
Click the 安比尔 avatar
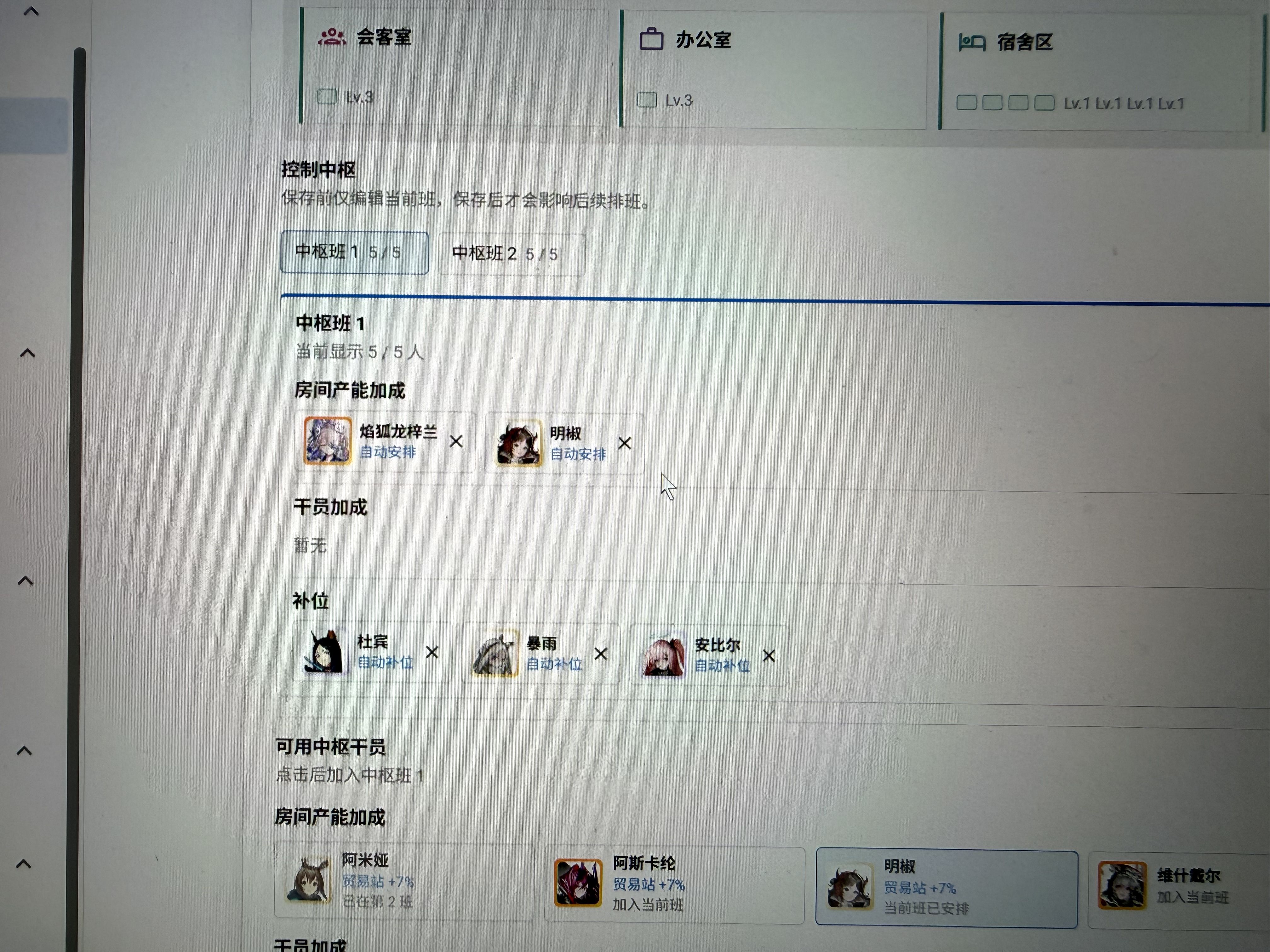tap(663, 655)
